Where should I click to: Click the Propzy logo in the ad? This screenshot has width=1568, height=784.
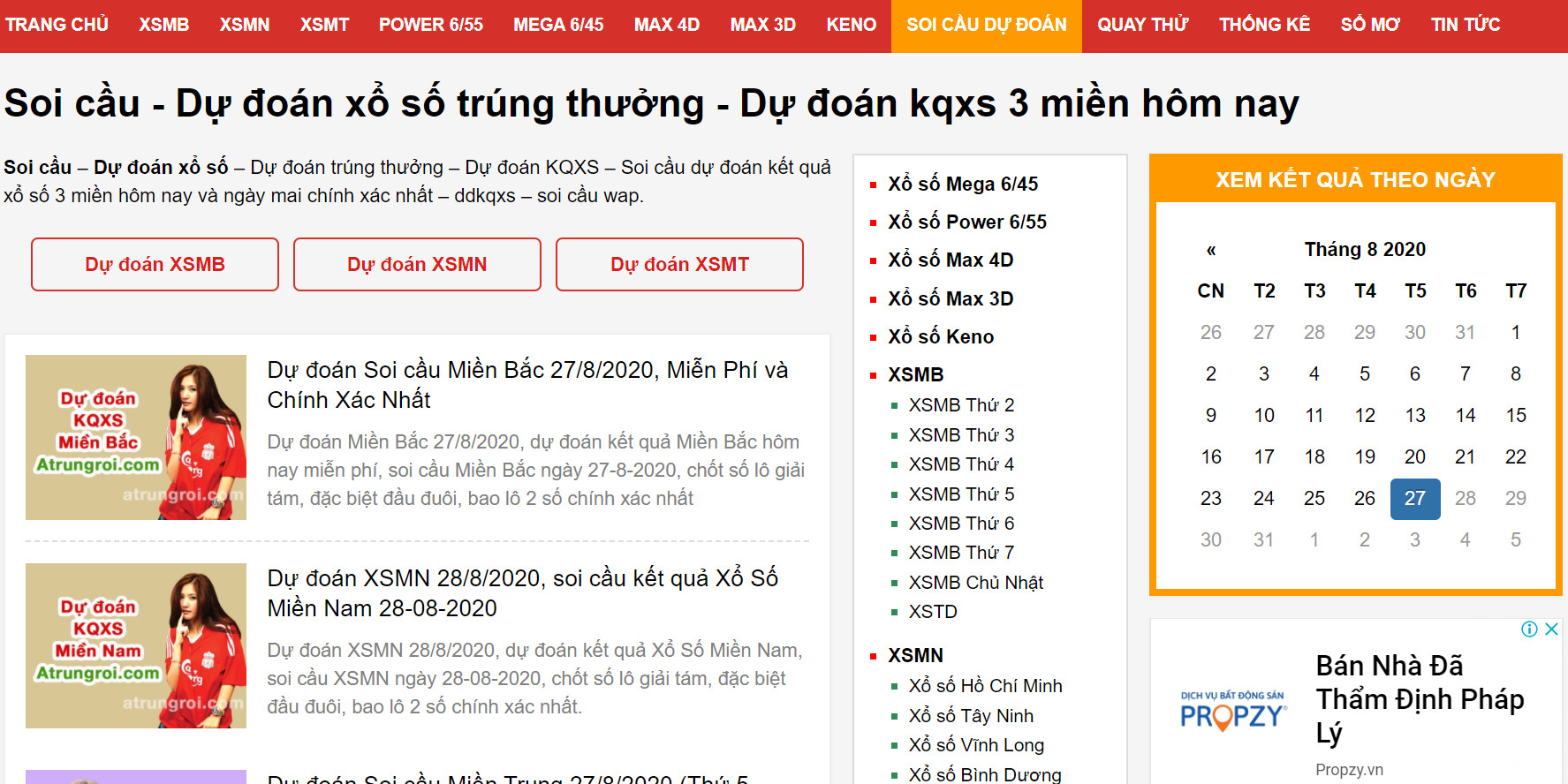click(1233, 712)
